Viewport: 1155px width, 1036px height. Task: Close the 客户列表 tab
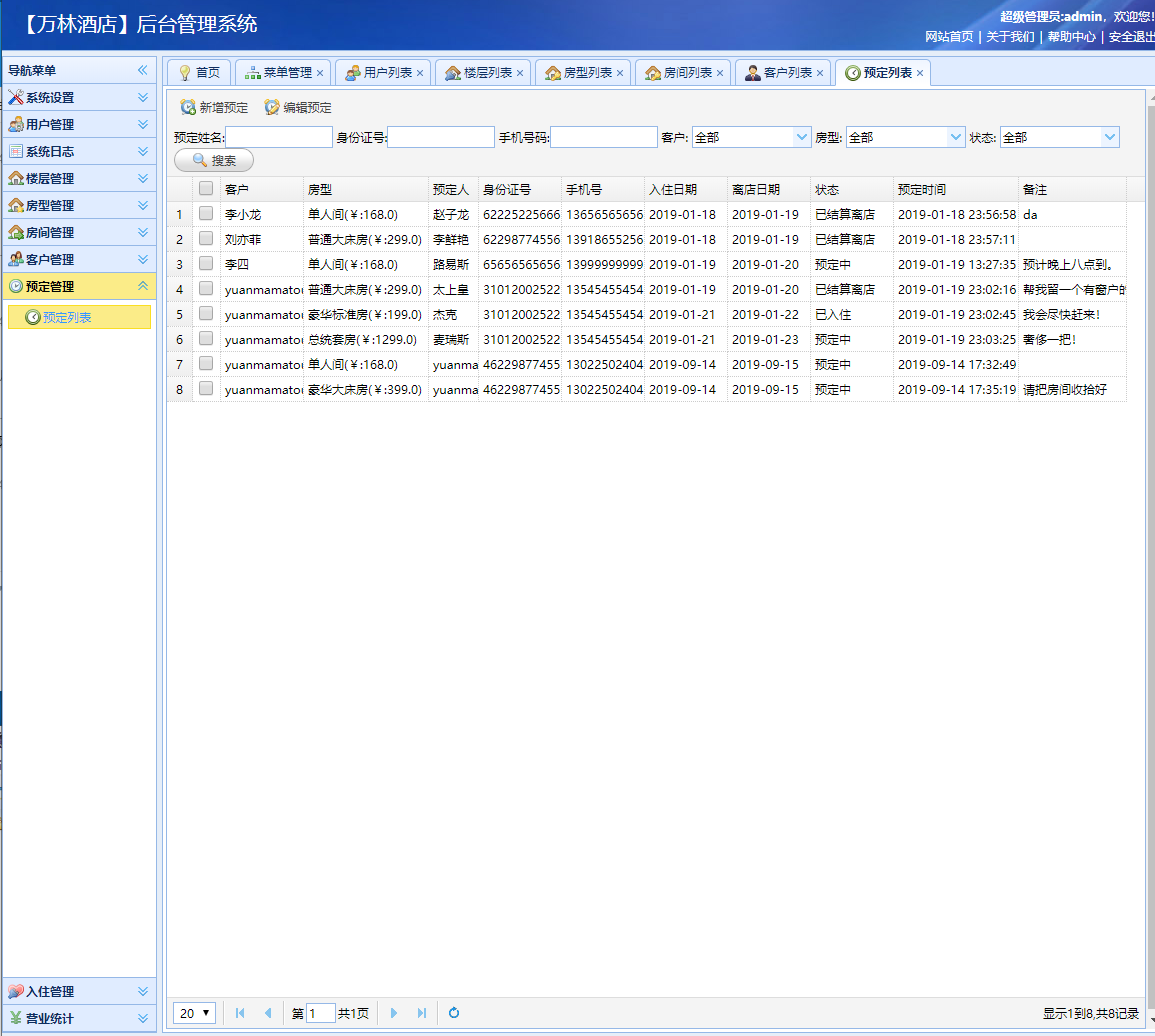[820, 73]
